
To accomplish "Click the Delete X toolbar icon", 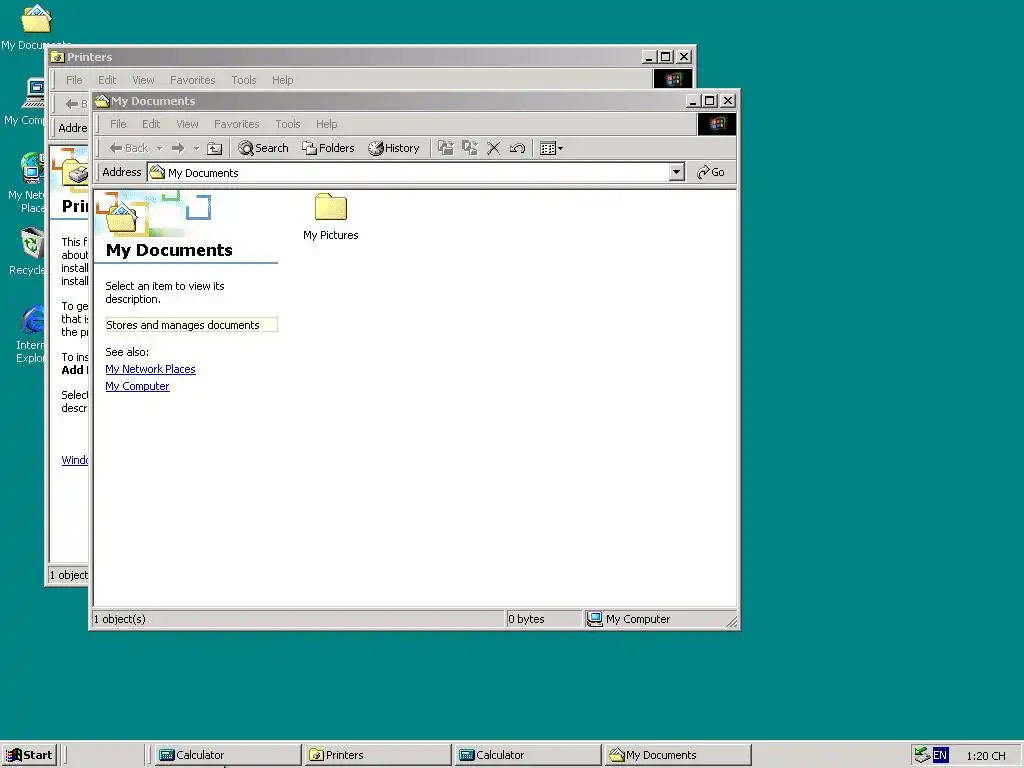I will click(x=494, y=148).
